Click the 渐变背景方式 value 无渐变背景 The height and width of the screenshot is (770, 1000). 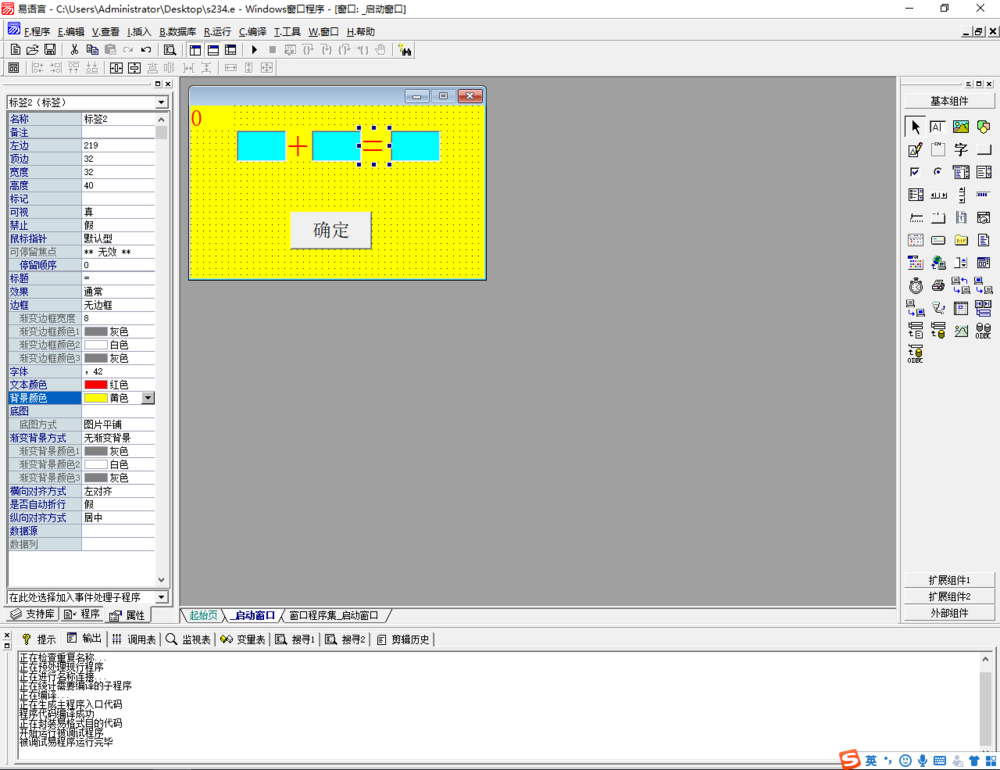tap(118, 438)
